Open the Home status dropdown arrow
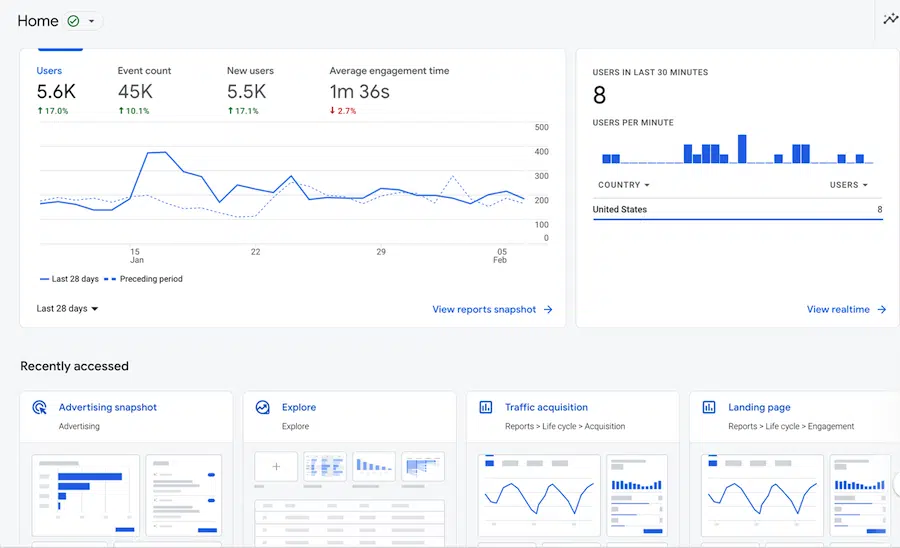 click(x=92, y=21)
